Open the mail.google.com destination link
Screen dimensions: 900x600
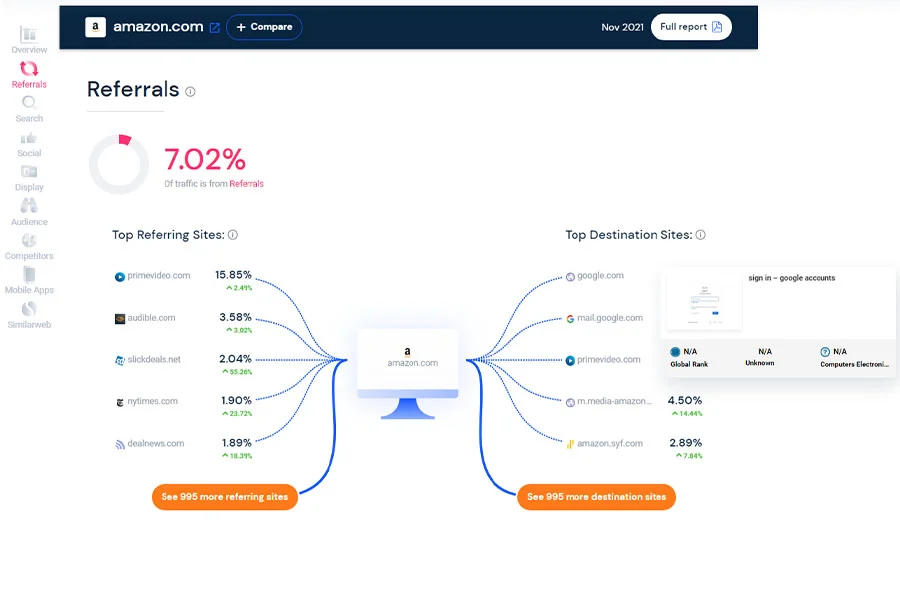click(x=610, y=318)
